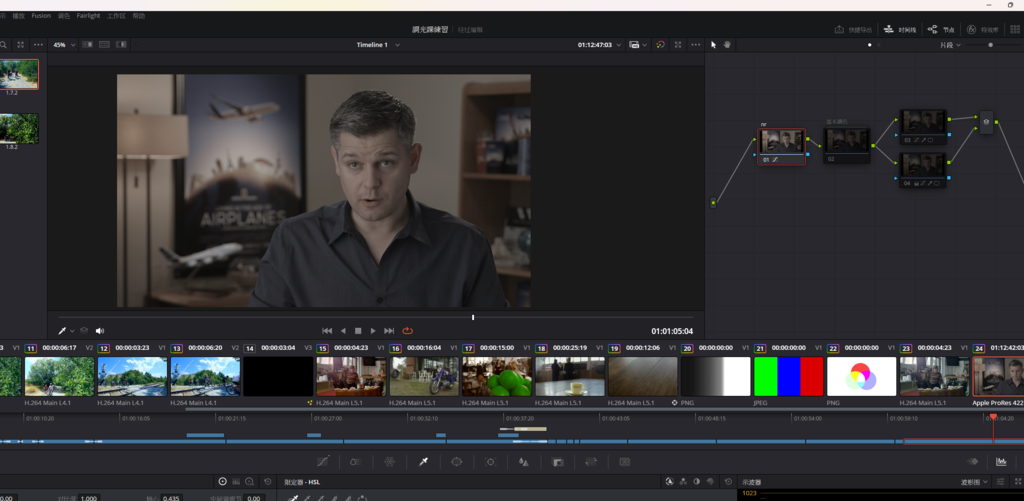This screenshot has width=1024, height=501.
Task: Play in reverse
Action: (344, 331)
